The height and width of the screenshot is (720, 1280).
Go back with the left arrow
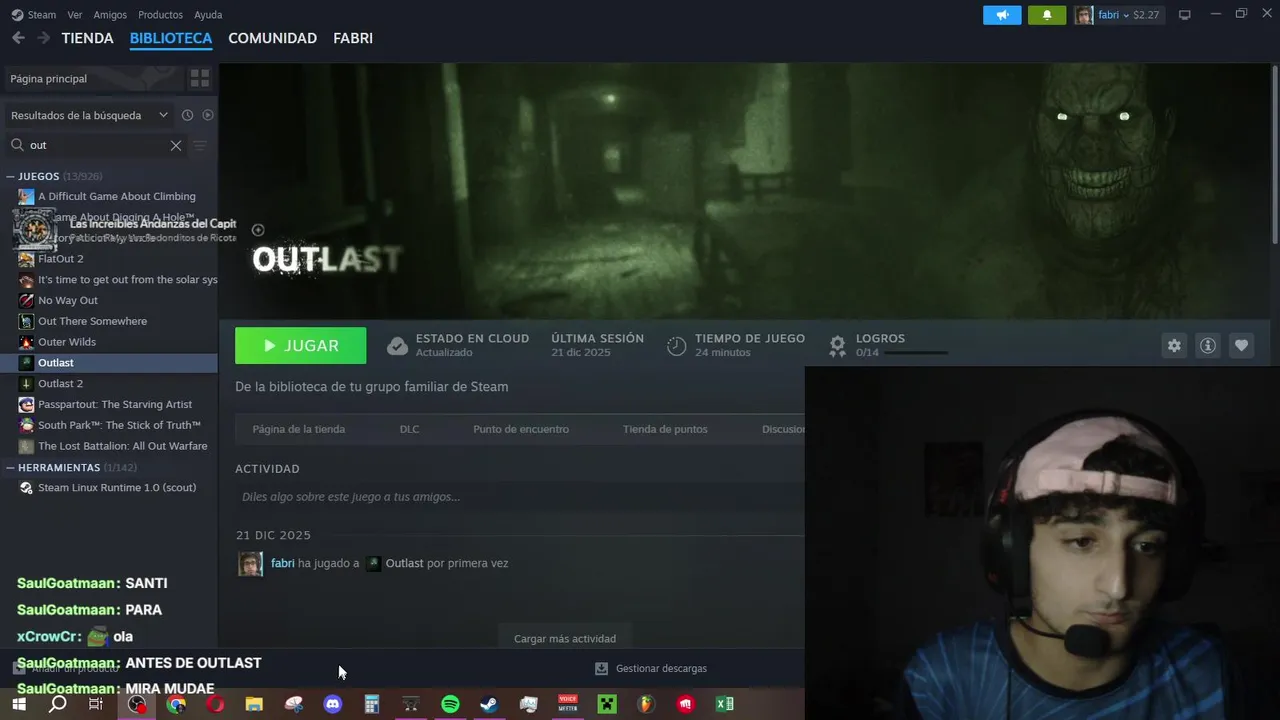point(18,38)
